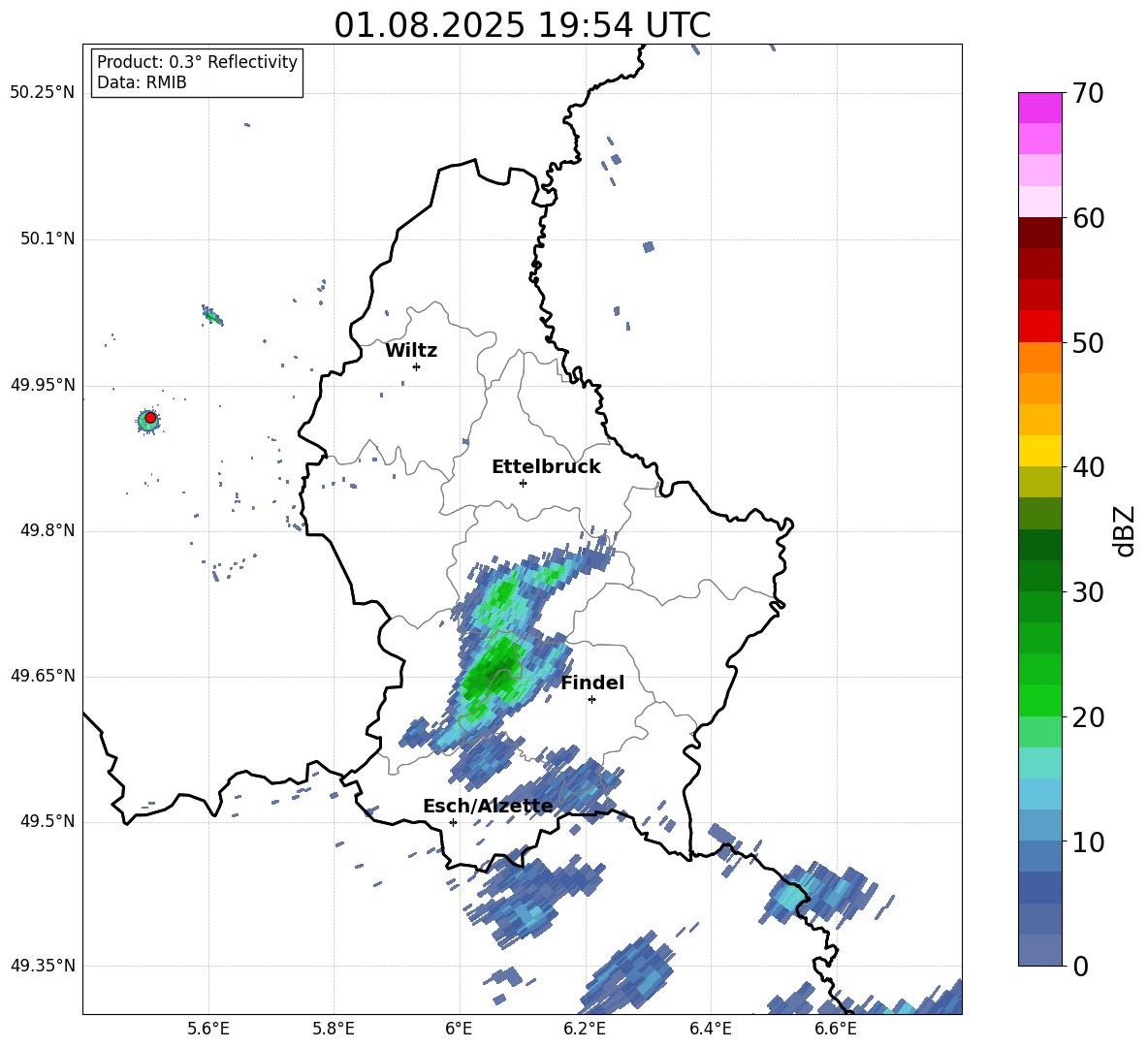Click the colorbar tick label 60
Screen dimensions: 1148x1048
(1088, 218)
